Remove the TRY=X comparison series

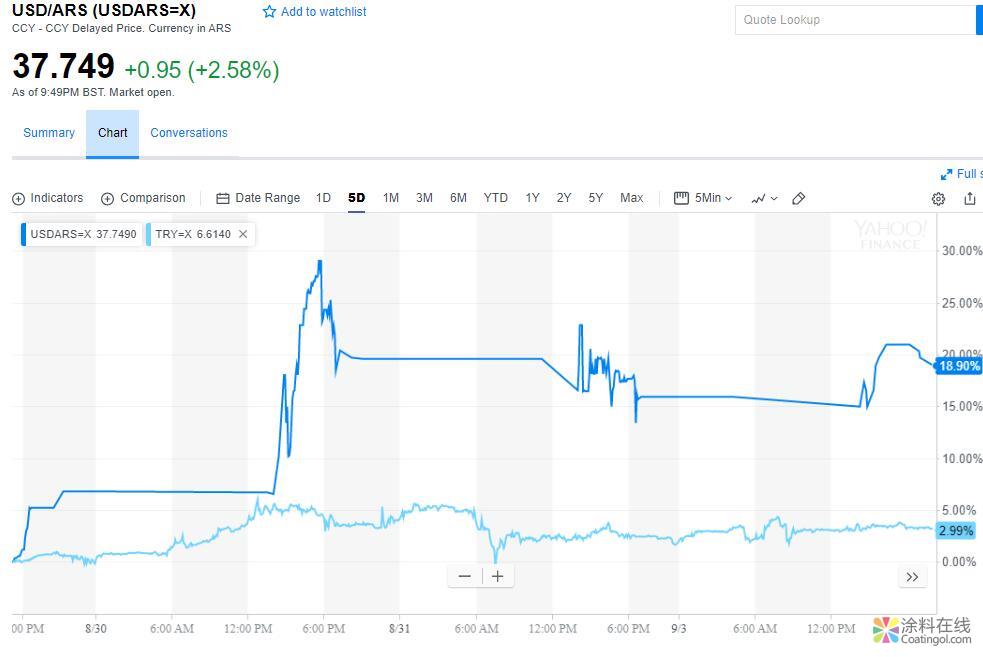[243, 234]
